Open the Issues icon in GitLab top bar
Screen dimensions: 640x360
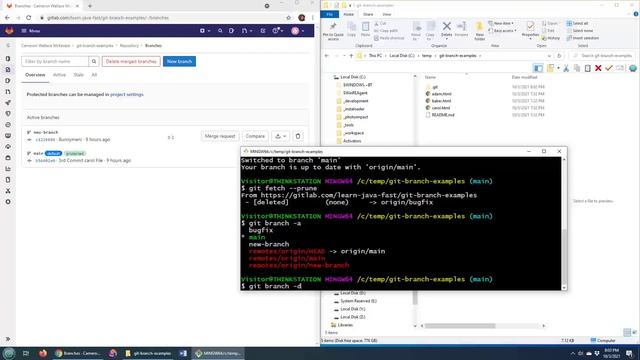coord(231,31)
